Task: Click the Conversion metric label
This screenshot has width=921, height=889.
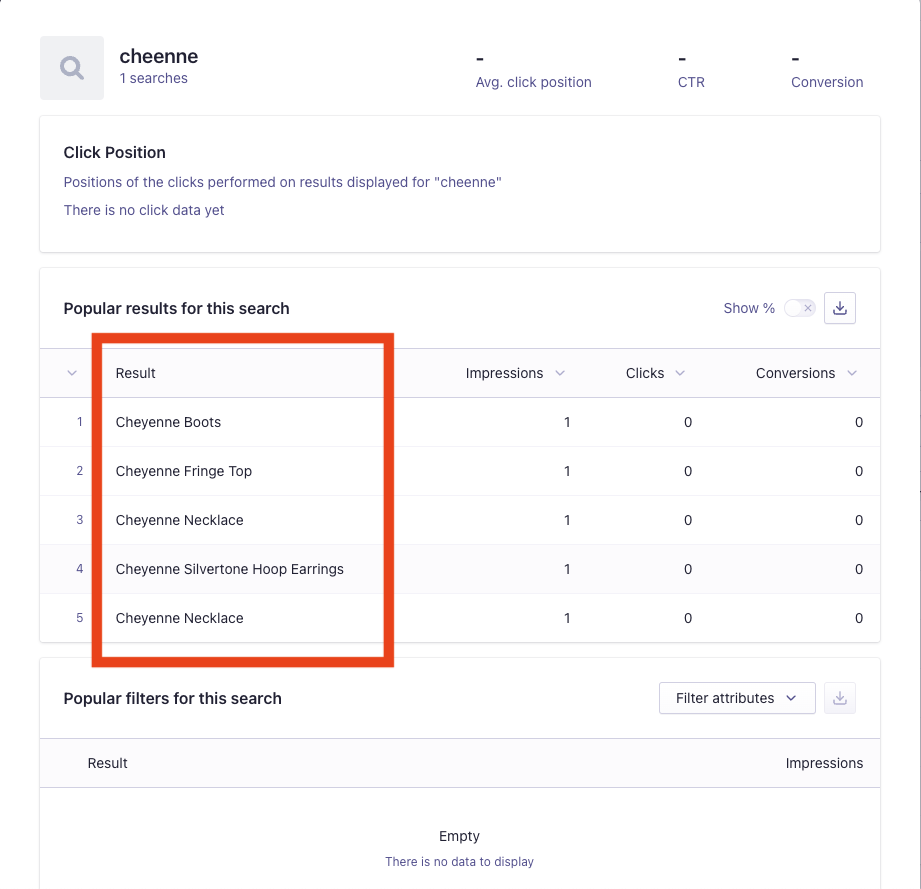Action: click(x=827, y=82)
